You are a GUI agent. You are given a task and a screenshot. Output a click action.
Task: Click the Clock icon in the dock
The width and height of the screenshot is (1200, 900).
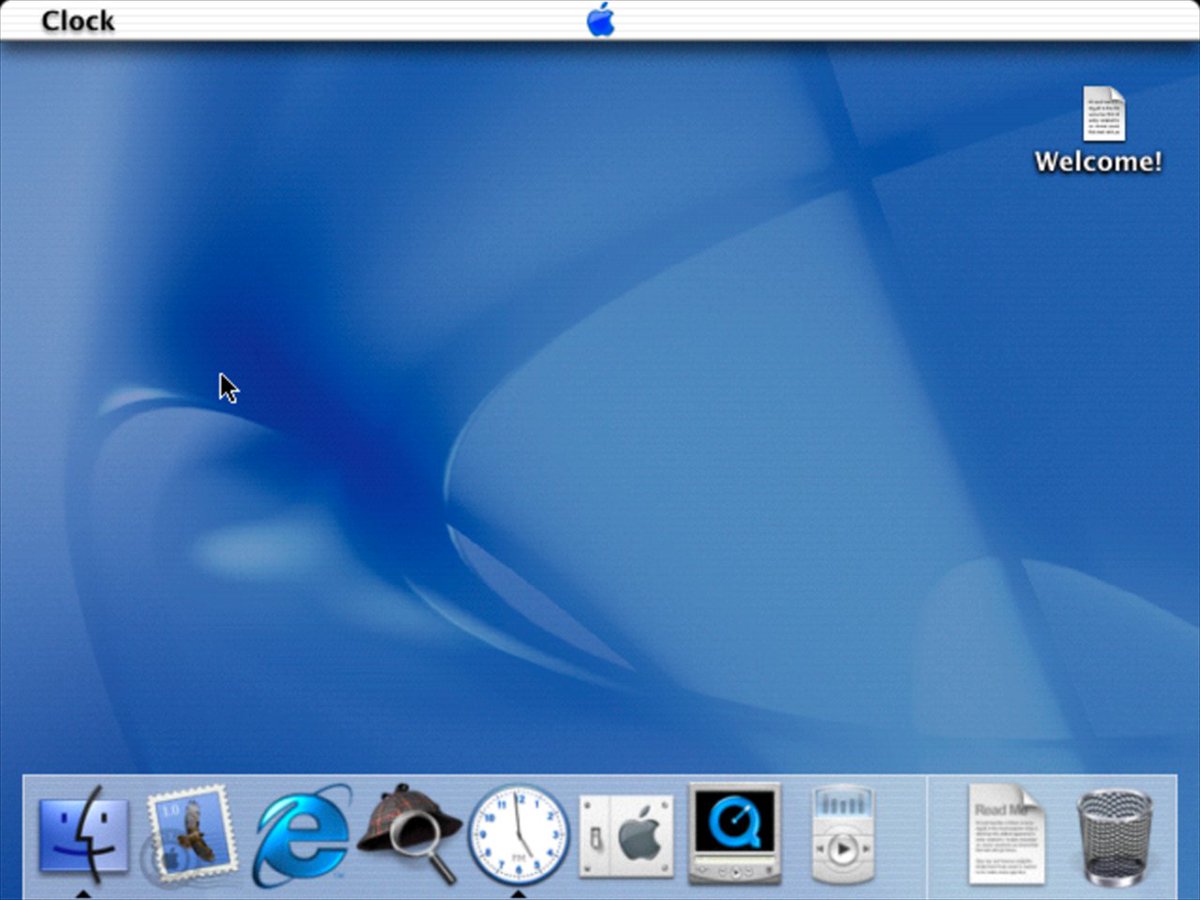(x=519, y=835)
